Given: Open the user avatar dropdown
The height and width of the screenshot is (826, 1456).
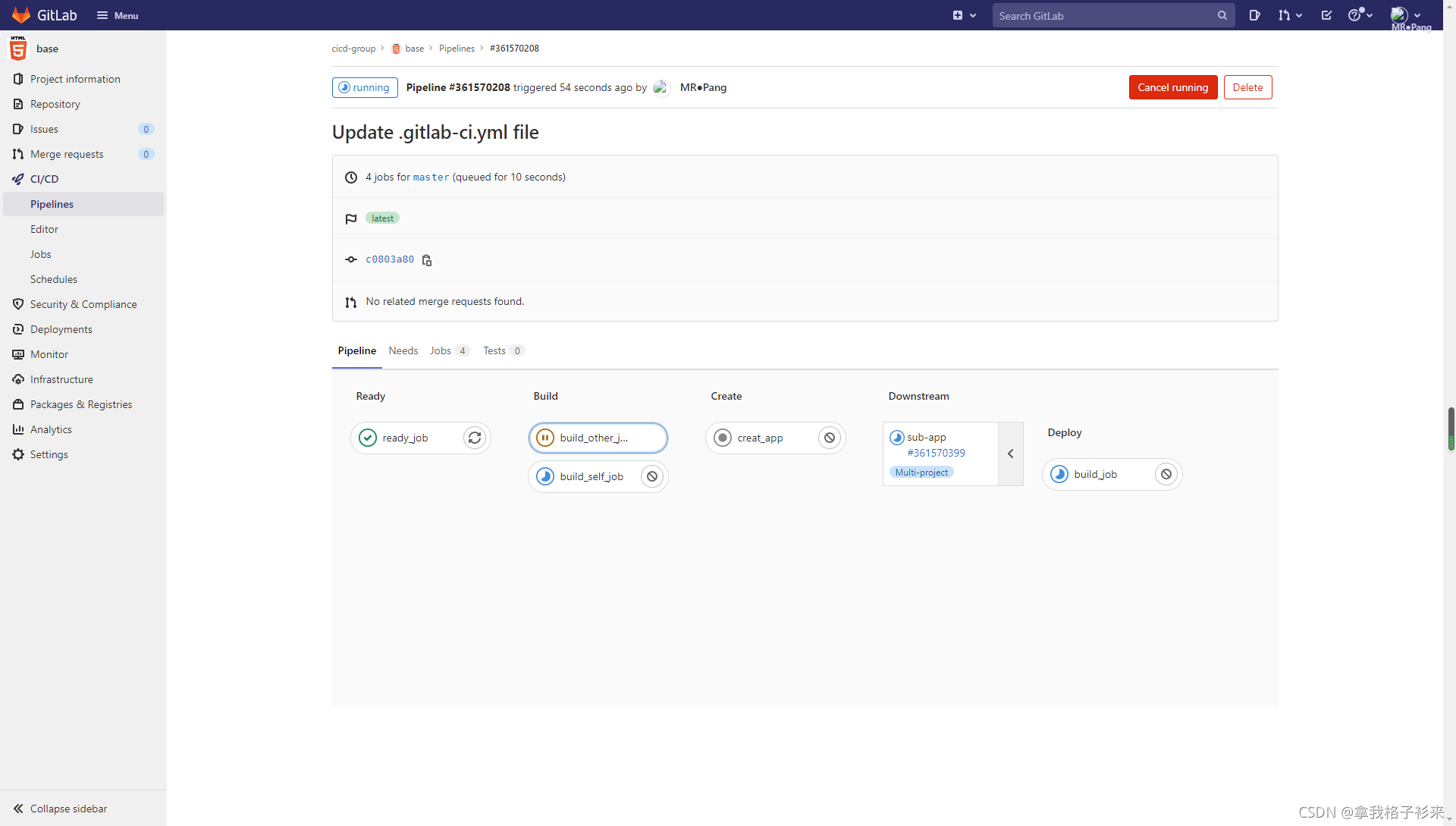Looking at the screenshot, I should pos(1405,15).
